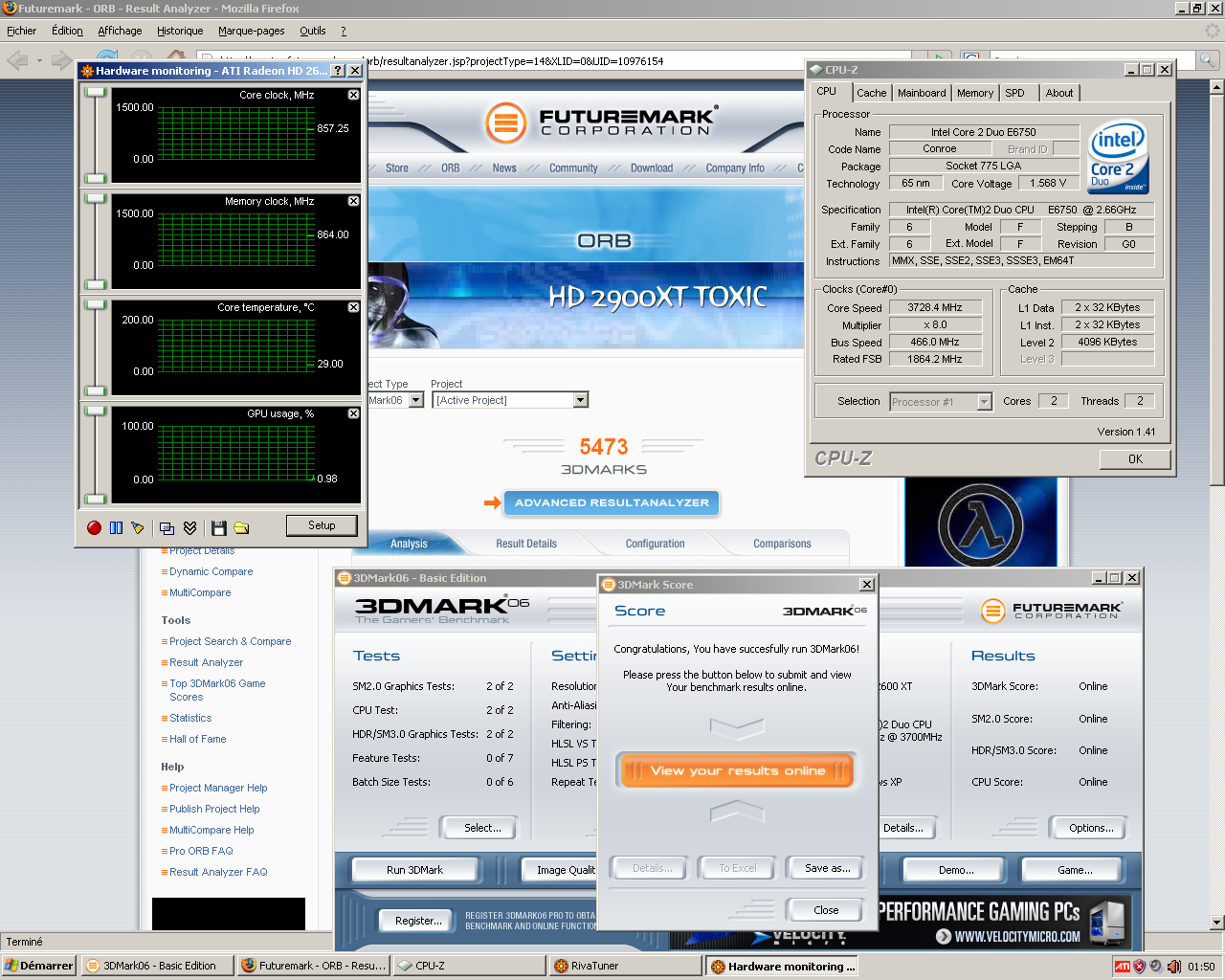The height and width of the screenshot is (980, 1225).
Task: Click the Core clock graph vertical slider
Action: [95, 136]
